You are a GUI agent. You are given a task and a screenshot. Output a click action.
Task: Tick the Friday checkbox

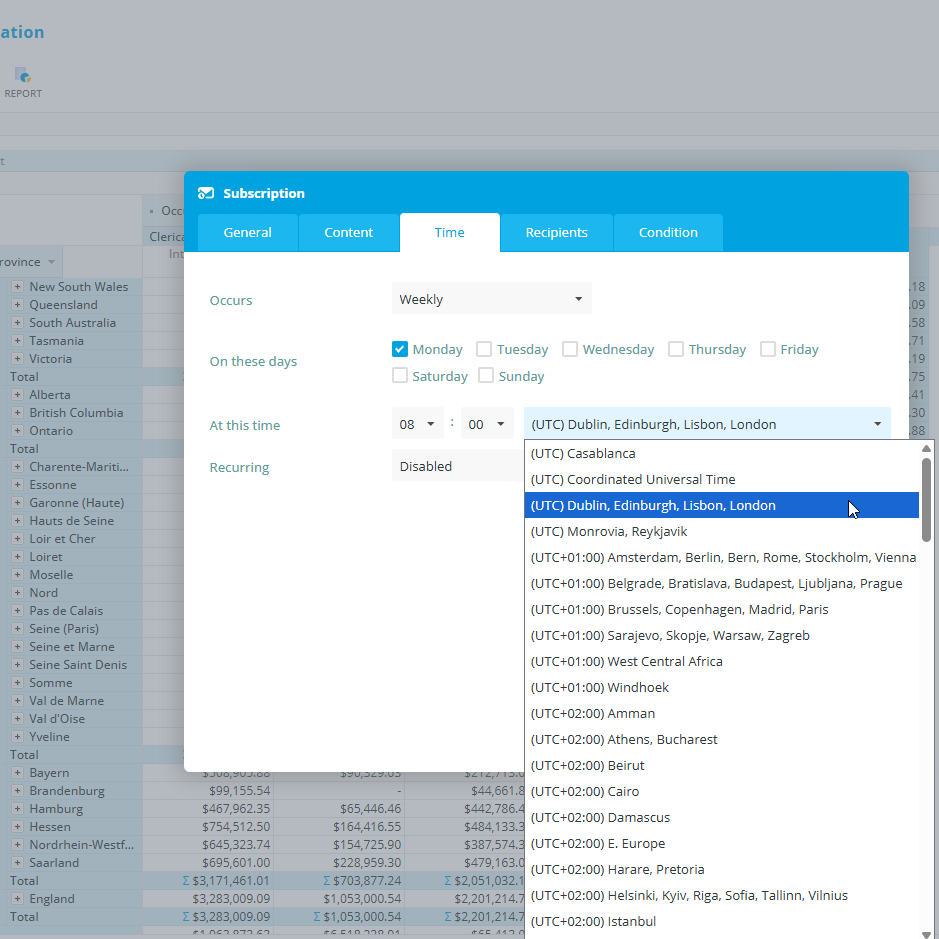tap(768, 349)
